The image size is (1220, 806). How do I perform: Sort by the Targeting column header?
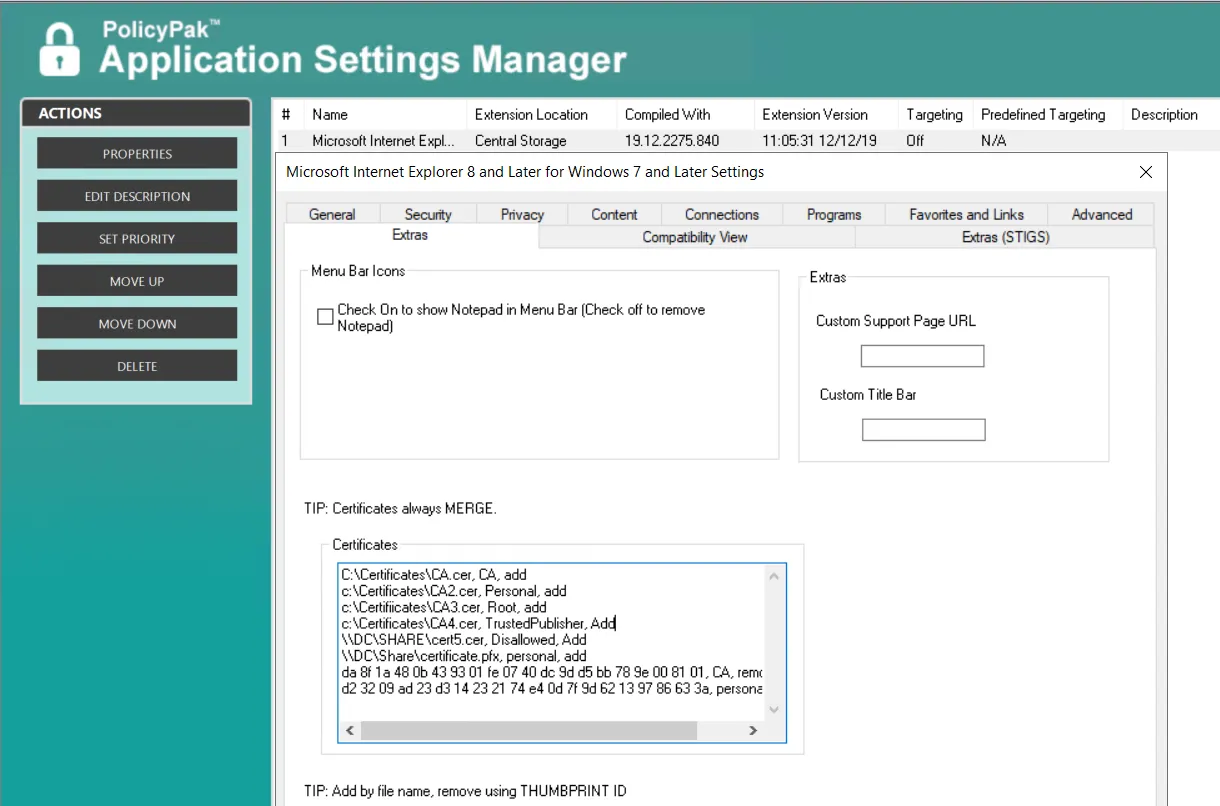(935, 114)
